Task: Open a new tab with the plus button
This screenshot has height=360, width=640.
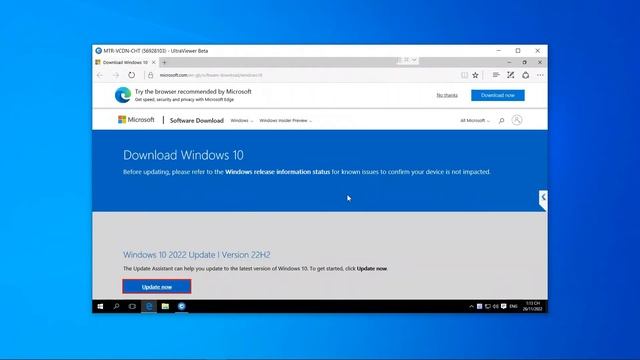Action: click(164, 62)
